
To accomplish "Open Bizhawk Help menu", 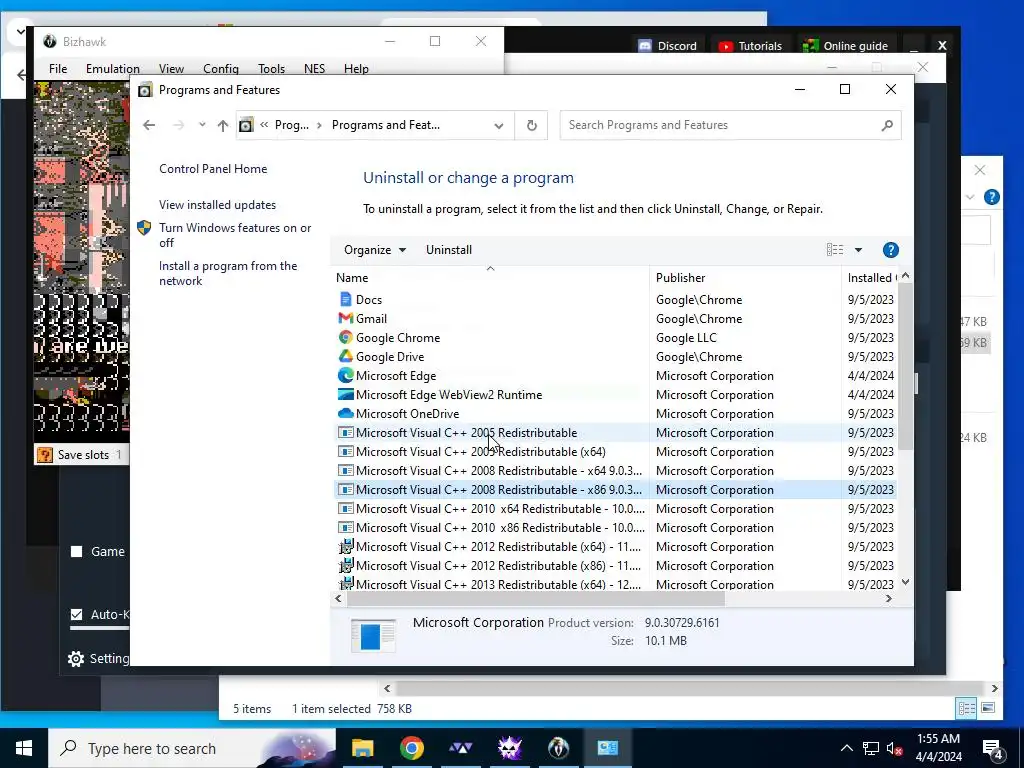I will (356, 69).
